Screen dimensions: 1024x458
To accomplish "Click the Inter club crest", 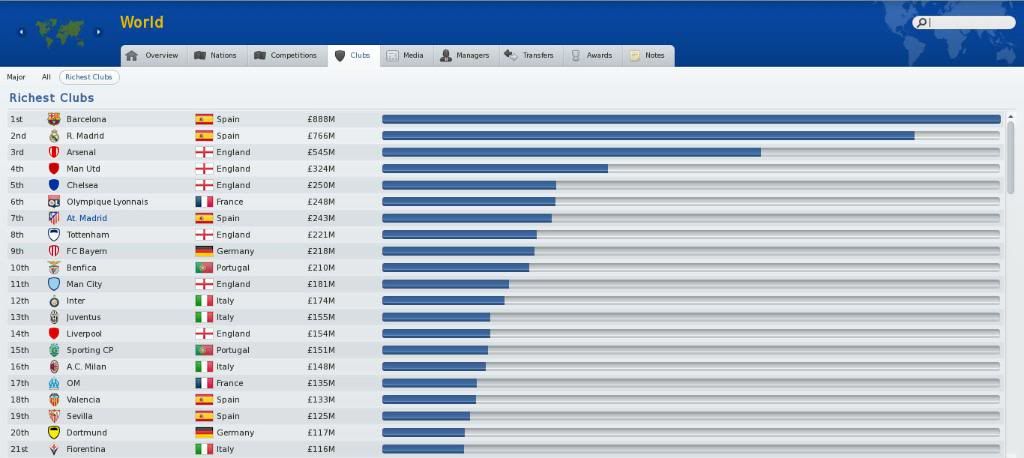I will click(x=54, y=301).
